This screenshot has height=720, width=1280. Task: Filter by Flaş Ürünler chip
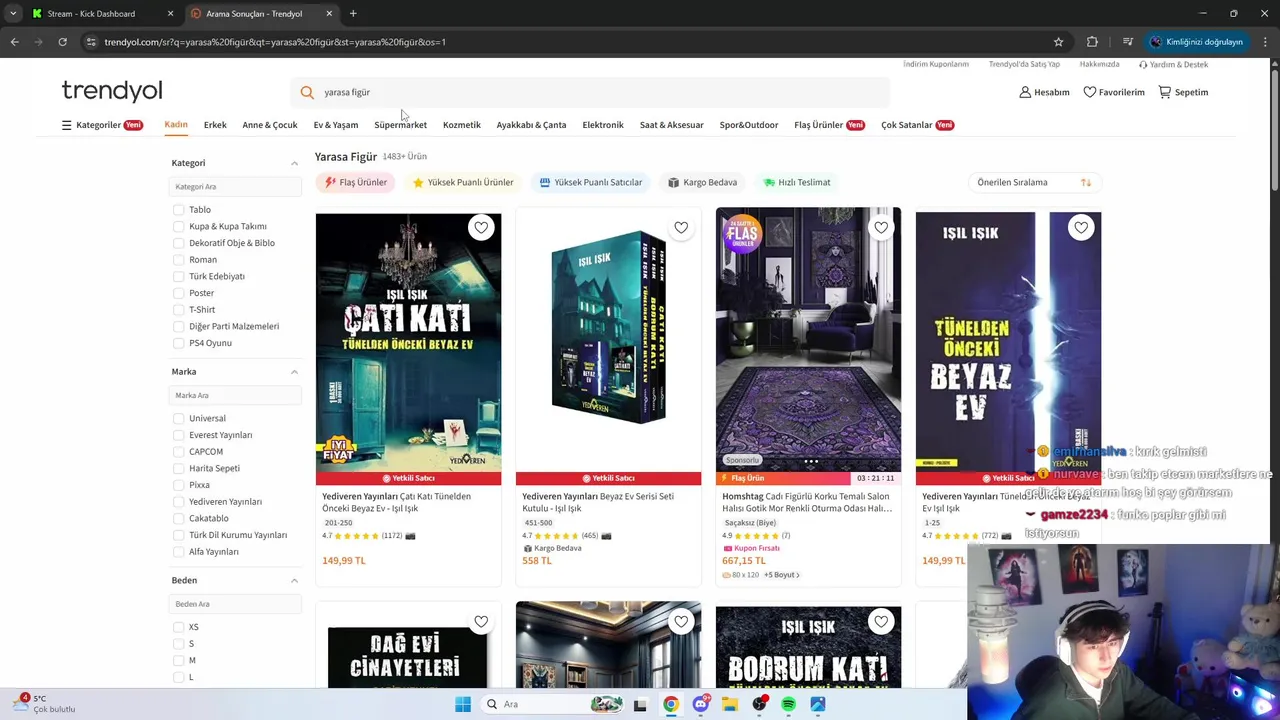click(x=356, y=182)
